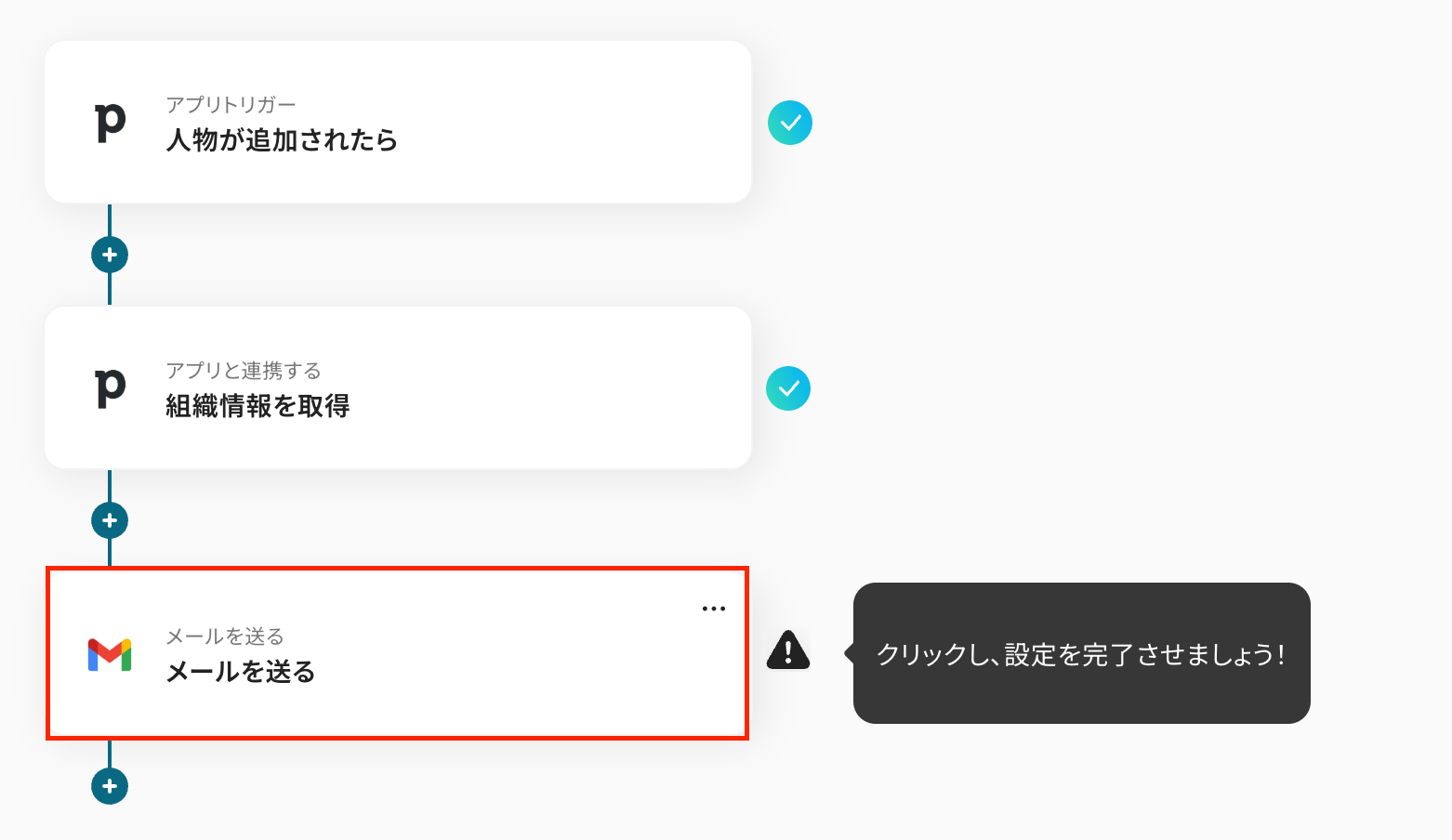Click the Pipedrive icon in the app trigger card
The width and height of the screenshot is (1452, 840).
point(110,122)
